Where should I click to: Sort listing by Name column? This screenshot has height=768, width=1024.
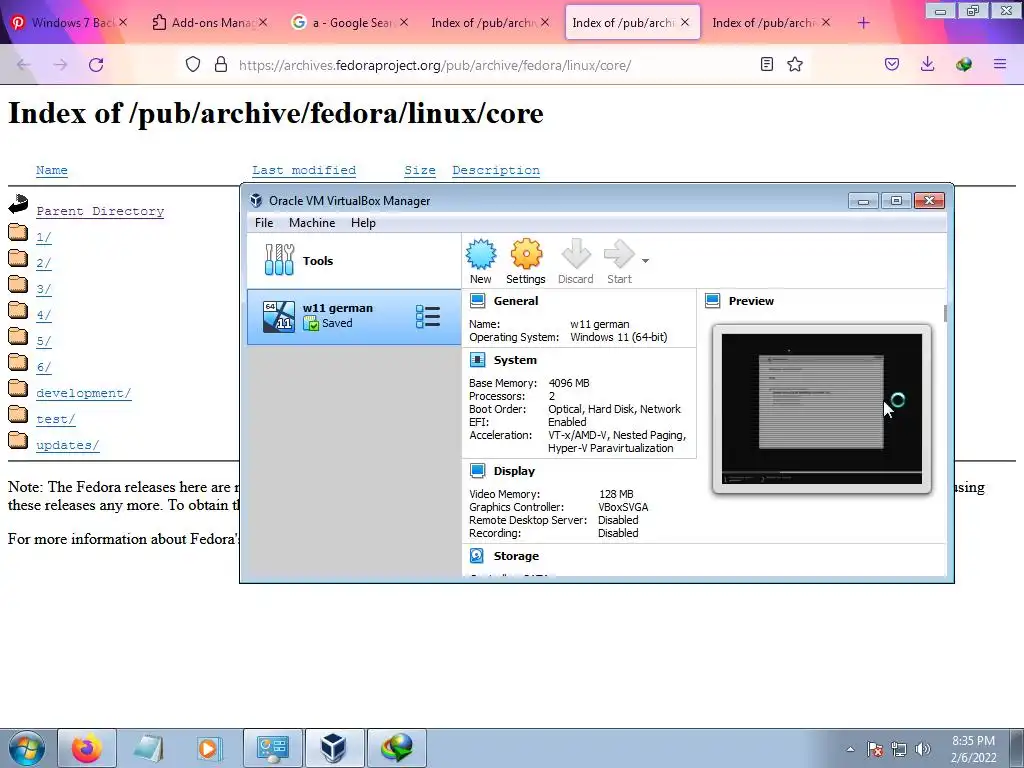pos(52,170)
